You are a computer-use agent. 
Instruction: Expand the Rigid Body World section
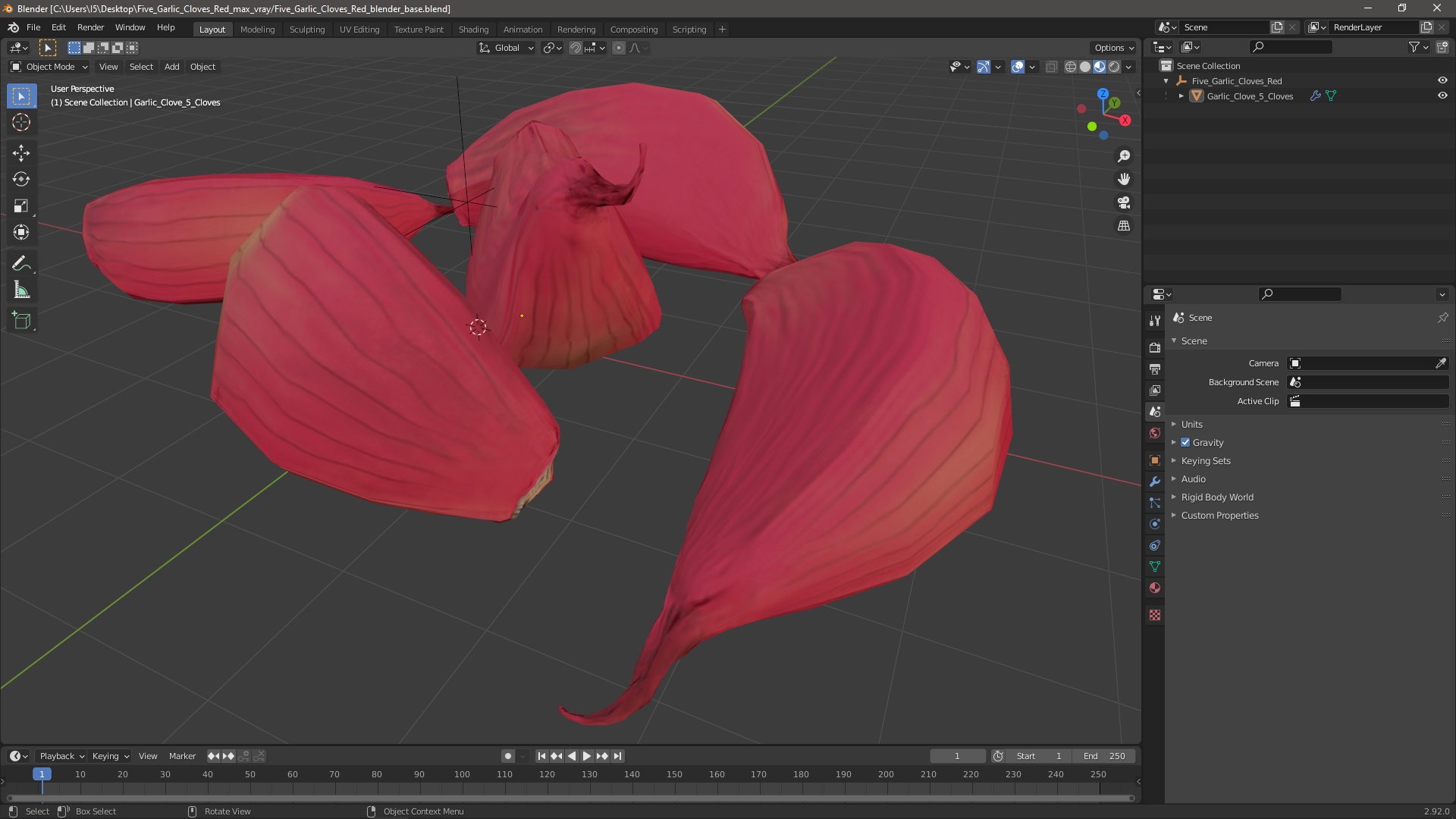tap(1216, 497)
